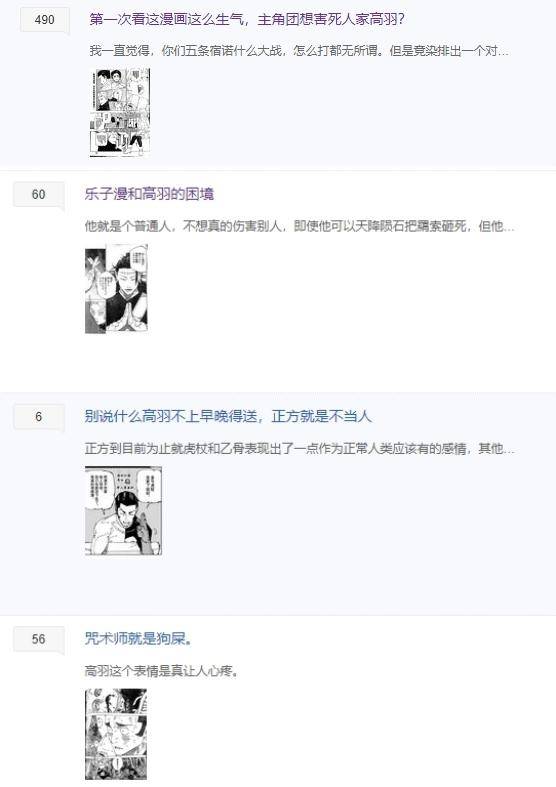Click preview text starting 正方到目前为止就虎杖
Viewport: 556px width, 787px height.
coord(300,448)
